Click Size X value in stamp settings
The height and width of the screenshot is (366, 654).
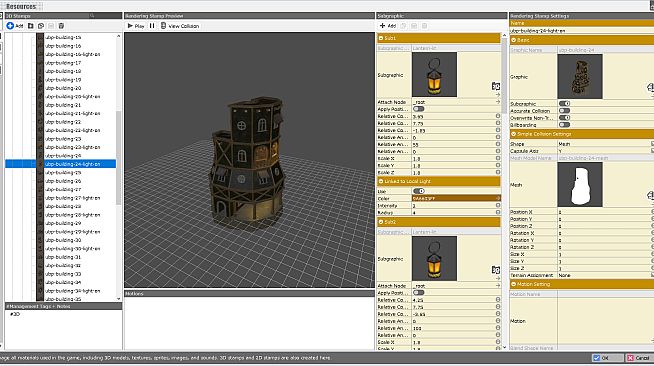(x=604, y=254)
